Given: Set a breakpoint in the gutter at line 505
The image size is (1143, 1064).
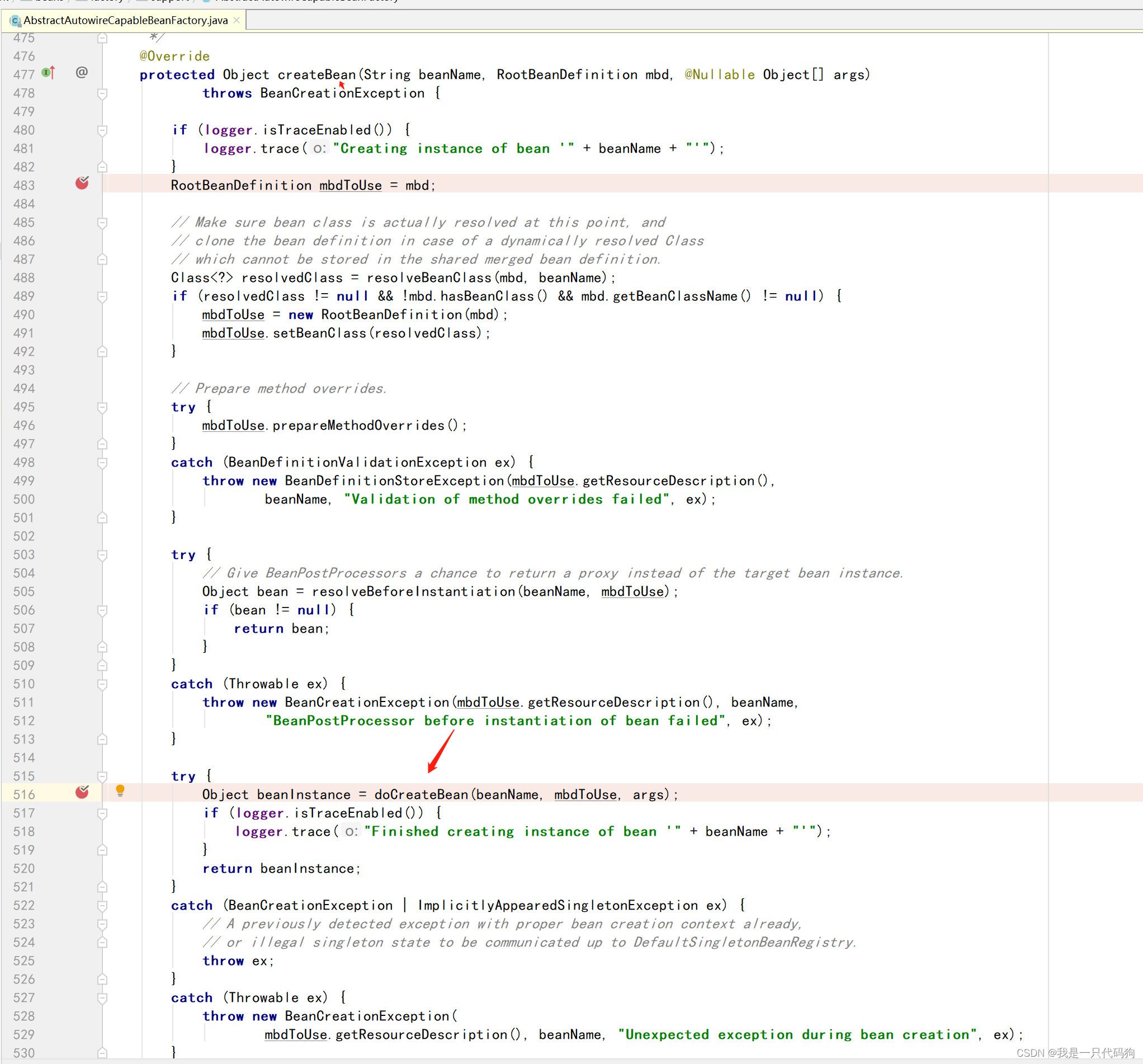Looking at the screenshot, I should pos(82,591).
